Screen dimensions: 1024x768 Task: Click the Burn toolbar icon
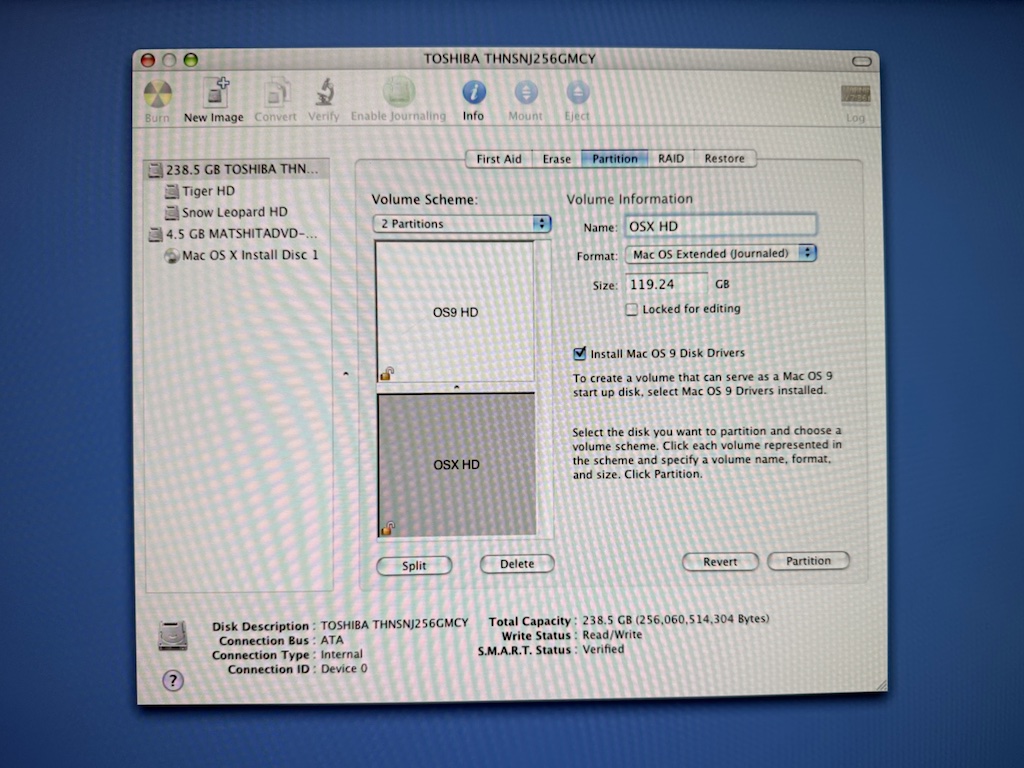click(x=157, y=94)
